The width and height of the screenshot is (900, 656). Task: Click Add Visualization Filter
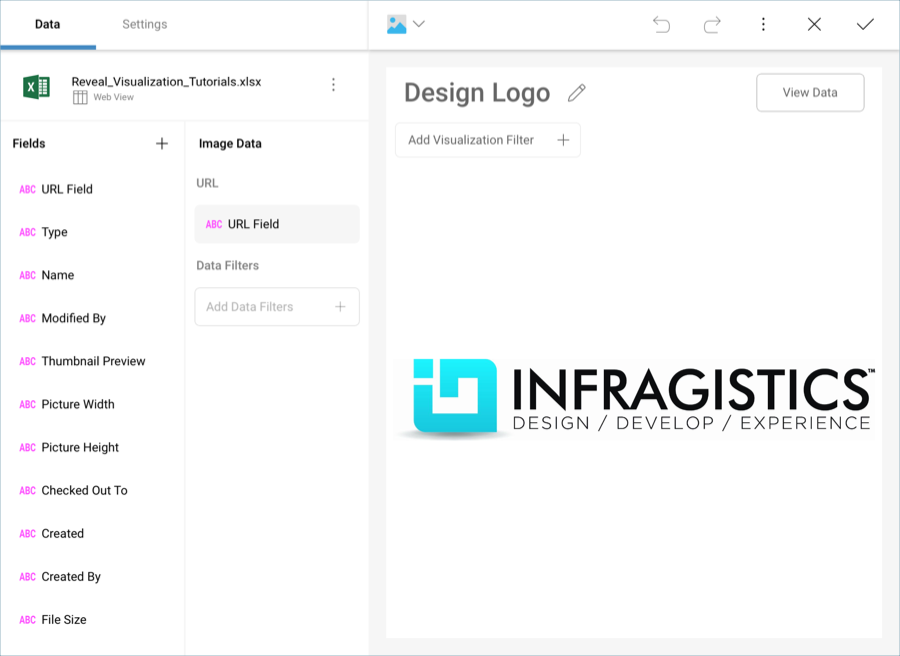tap(488, 140)
